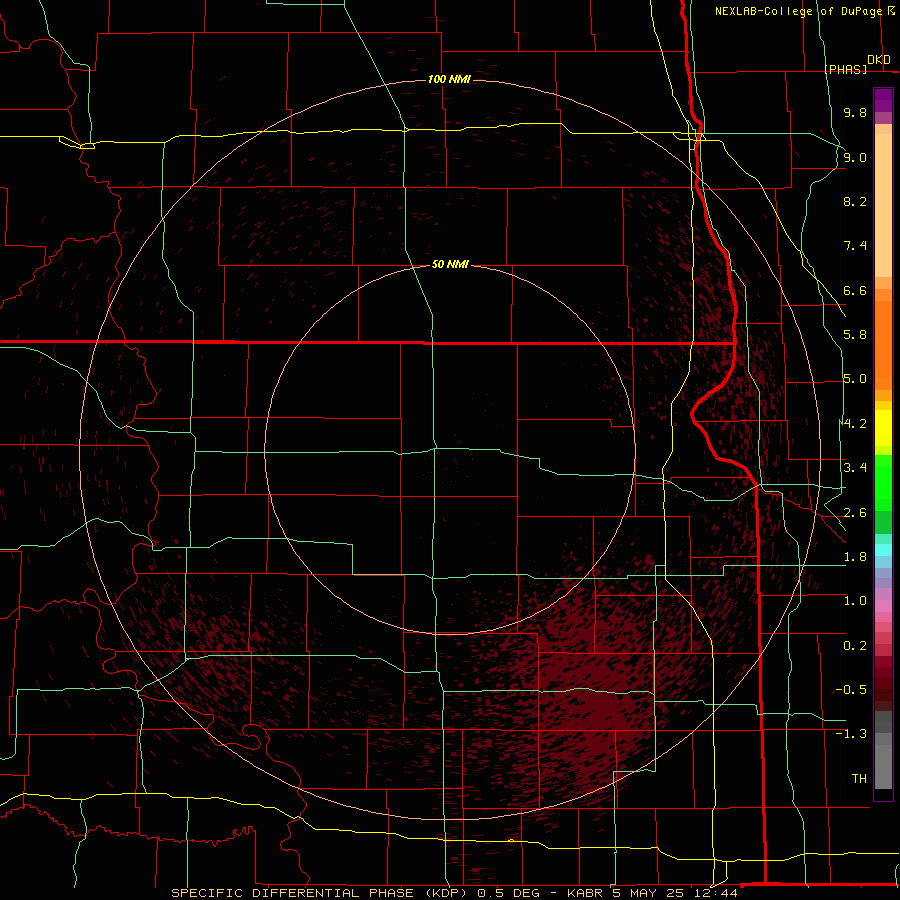Pick the purple segment of the color bar

[883, 100]
